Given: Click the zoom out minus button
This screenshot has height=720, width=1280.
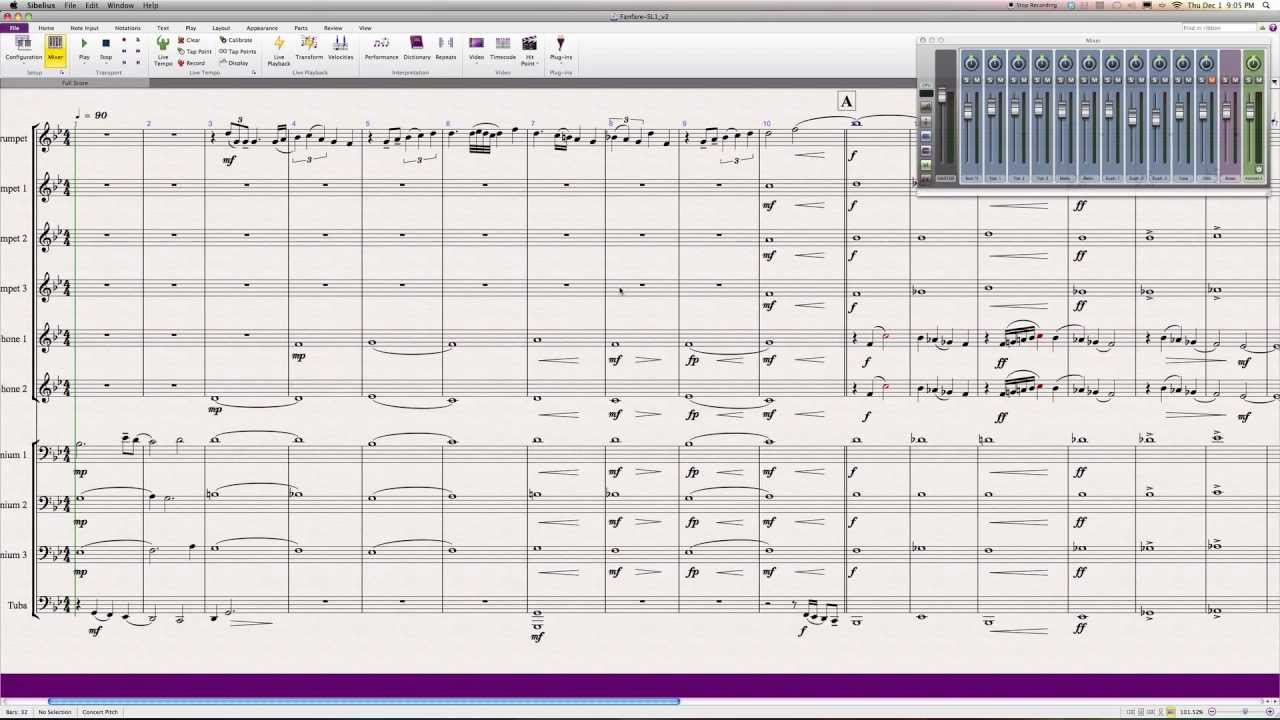Looking at the screenshot, I should point(1212,711).
